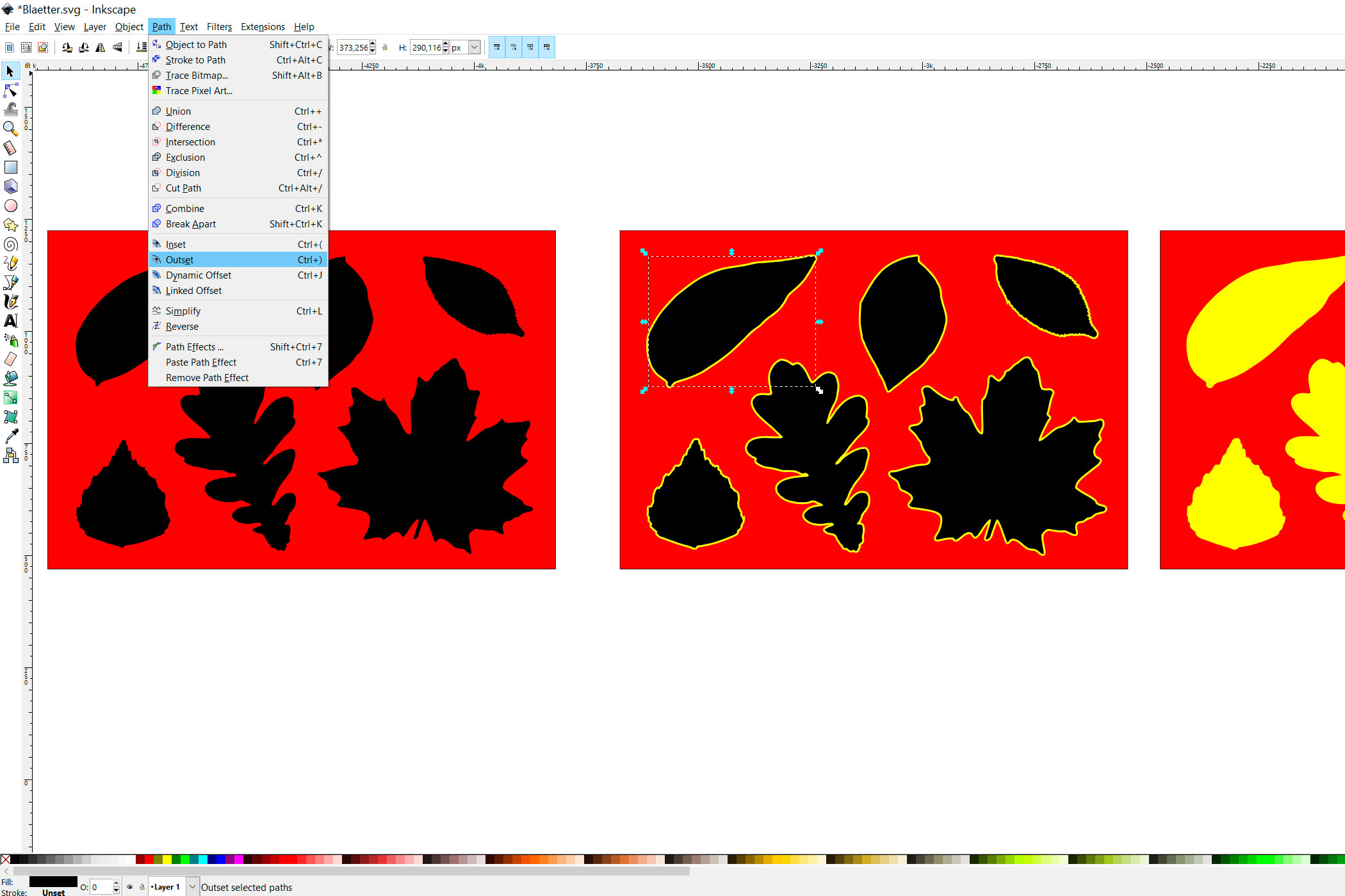Toggle Layer 1 visibility eye icon
This screenshot has width=1345, height=896.
[130, 887]
